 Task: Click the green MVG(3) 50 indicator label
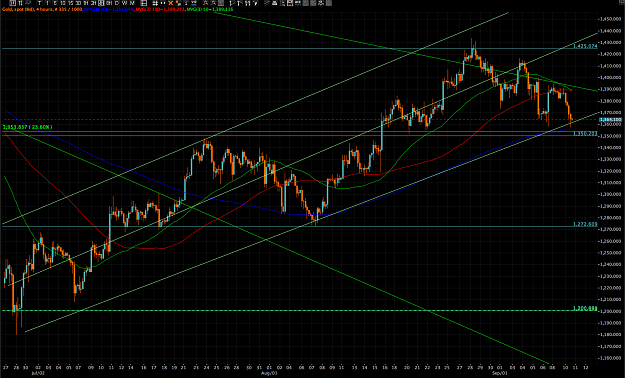[209, 9]
